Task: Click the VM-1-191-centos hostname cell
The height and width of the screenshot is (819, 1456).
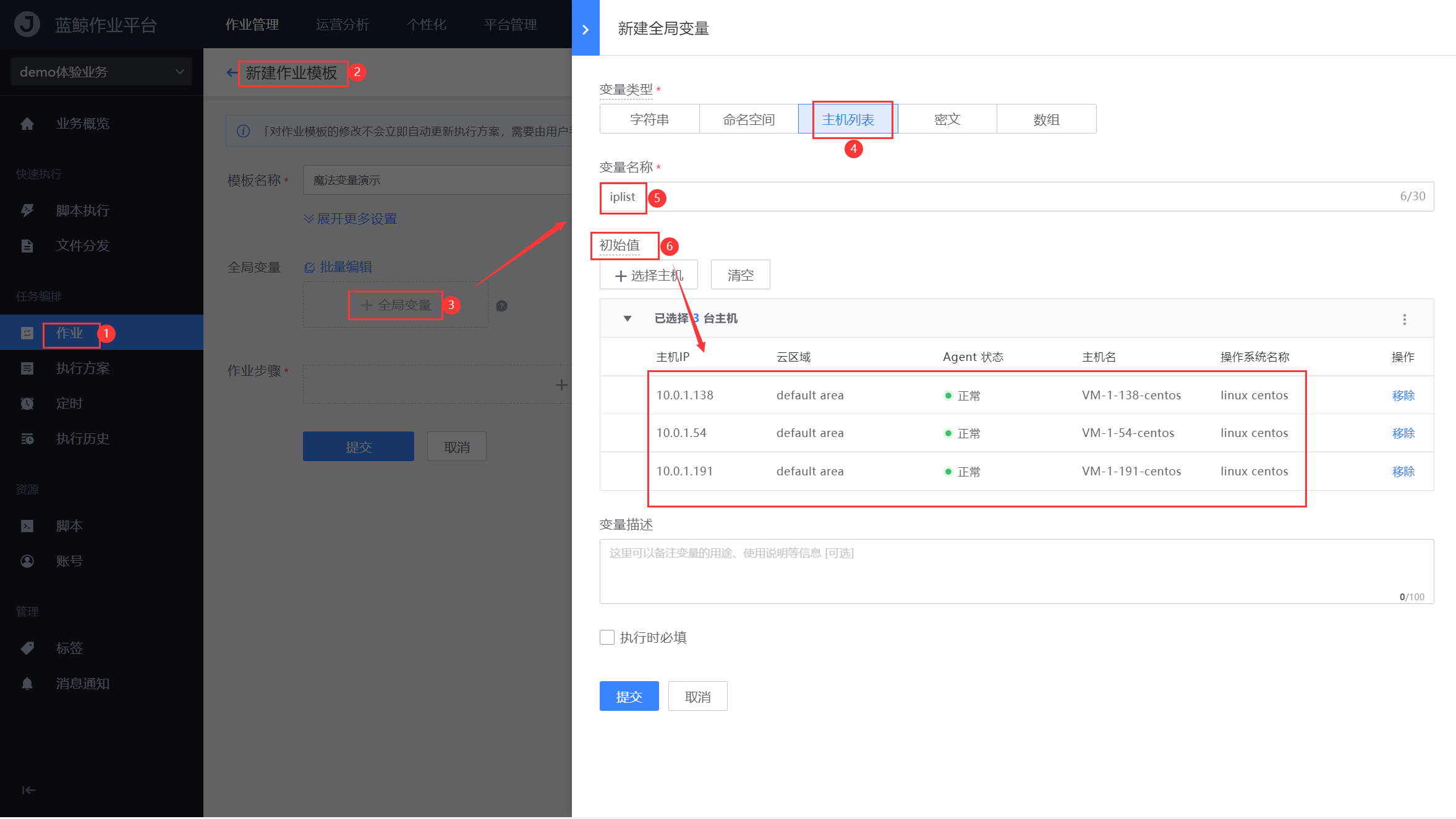Action: [x=1131, y=472]
